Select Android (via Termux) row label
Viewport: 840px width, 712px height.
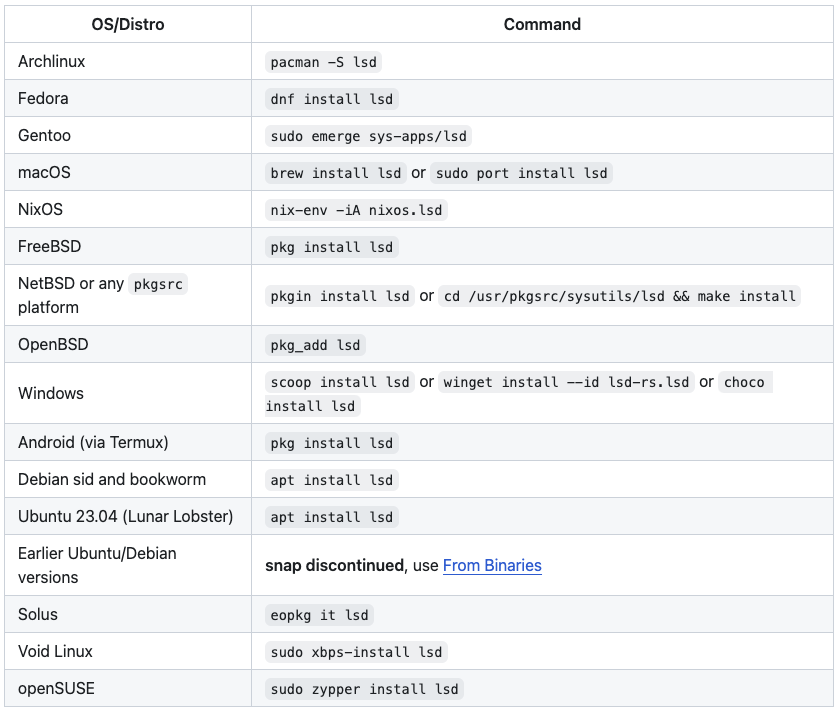(93, 443)
